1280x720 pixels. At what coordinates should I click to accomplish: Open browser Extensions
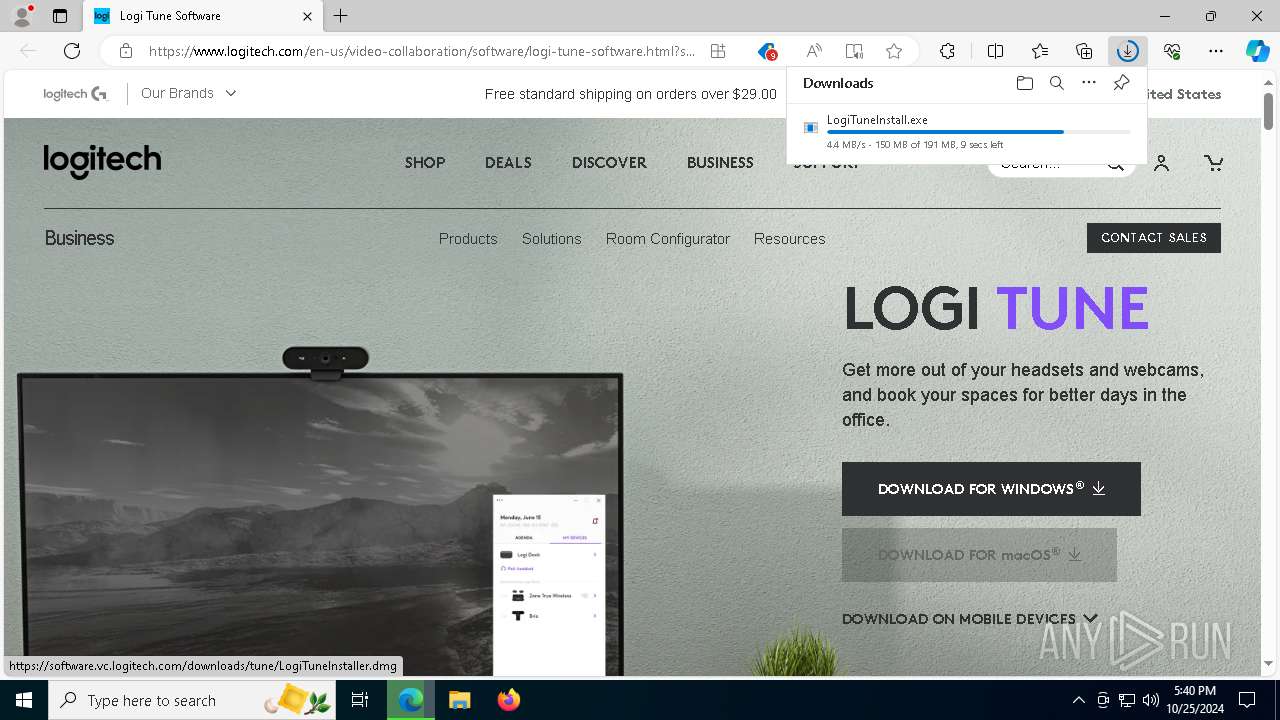click(947, 51)
